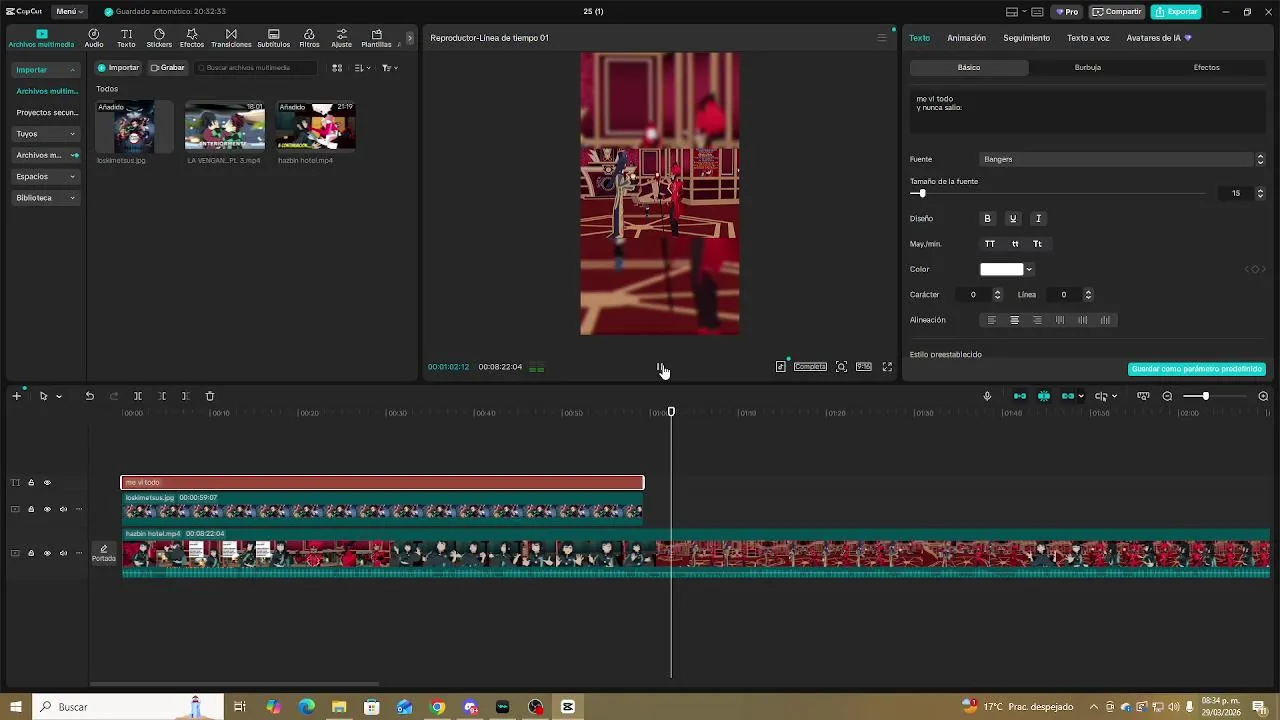This screenshot has width=1280, height=720.
Task: Mute the loskimetsus.jpg track audio
Action: pos(63,509)
